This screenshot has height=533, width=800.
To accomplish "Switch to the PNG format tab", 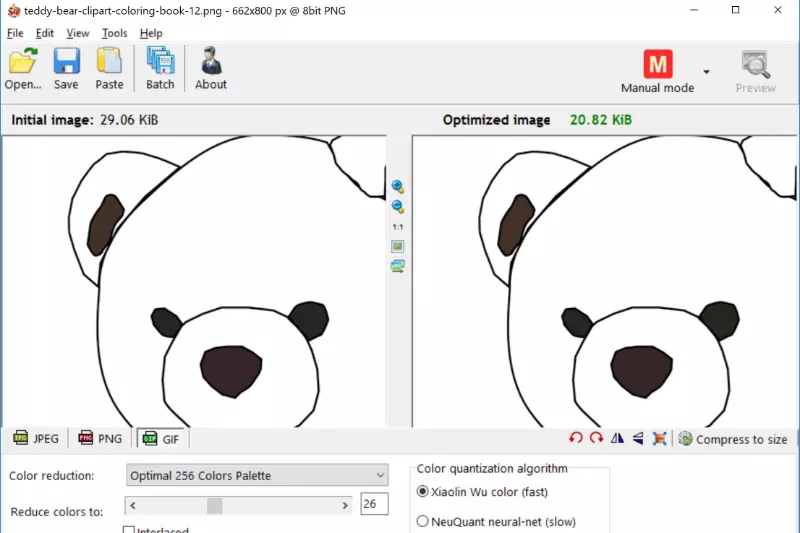I will coord(100,439).
